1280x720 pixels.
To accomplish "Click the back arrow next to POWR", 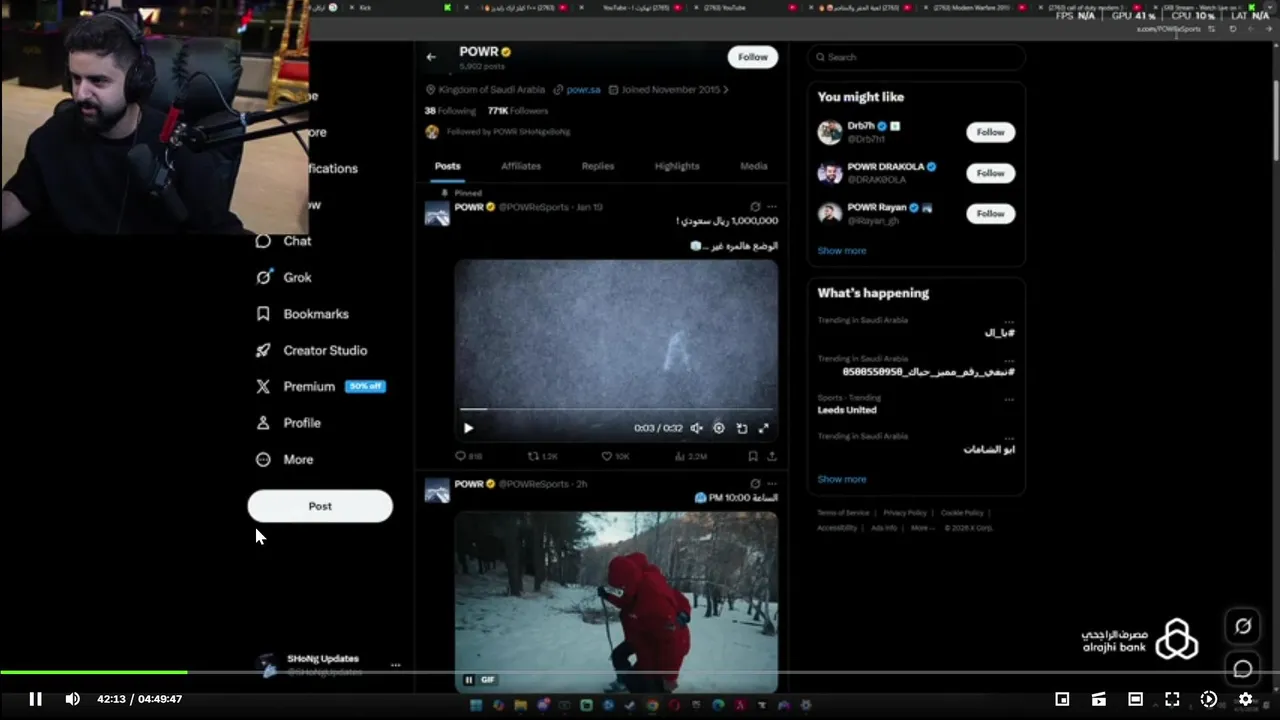I will pos(431,57).
